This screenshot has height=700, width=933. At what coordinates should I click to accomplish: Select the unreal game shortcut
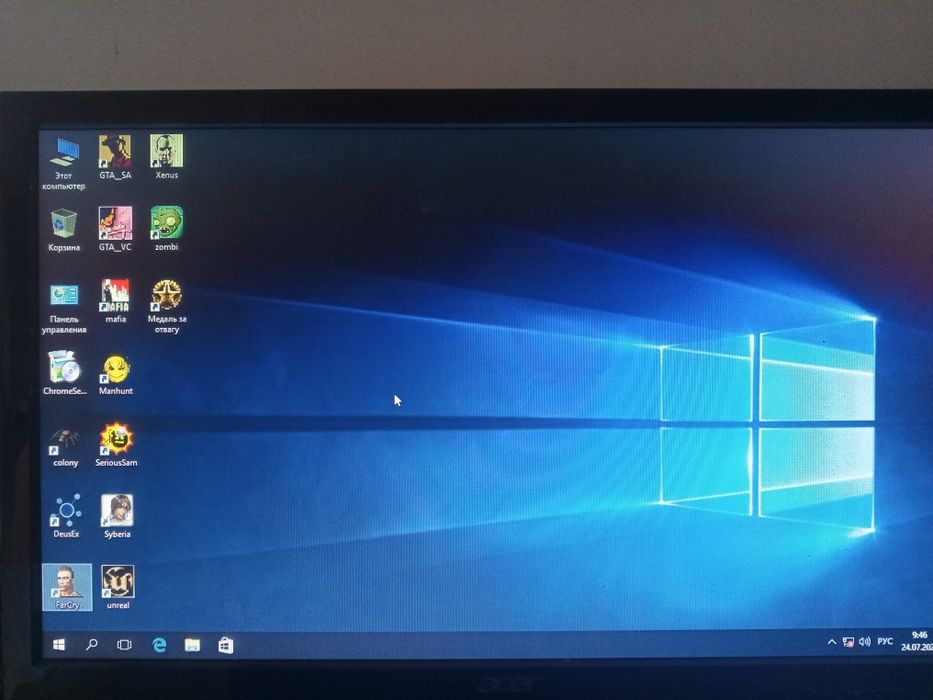click(118, 587)
